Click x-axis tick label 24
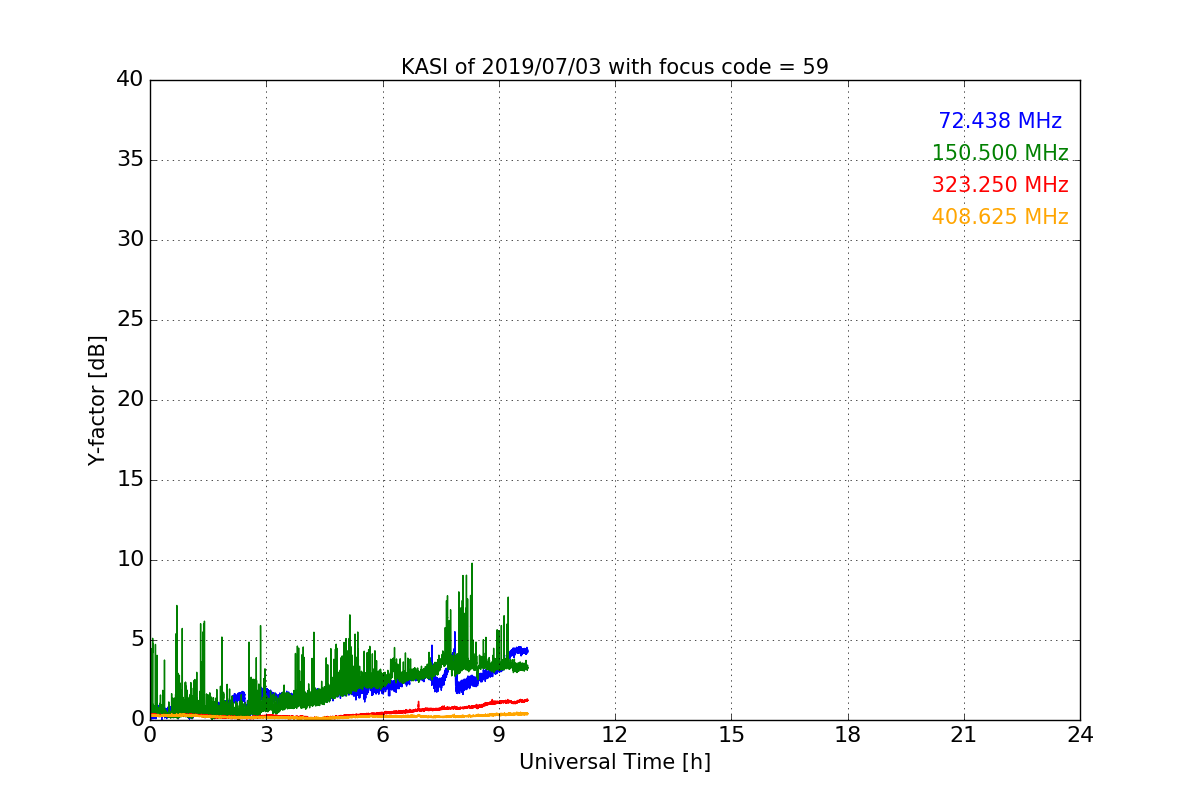 tap(1080, 735)
